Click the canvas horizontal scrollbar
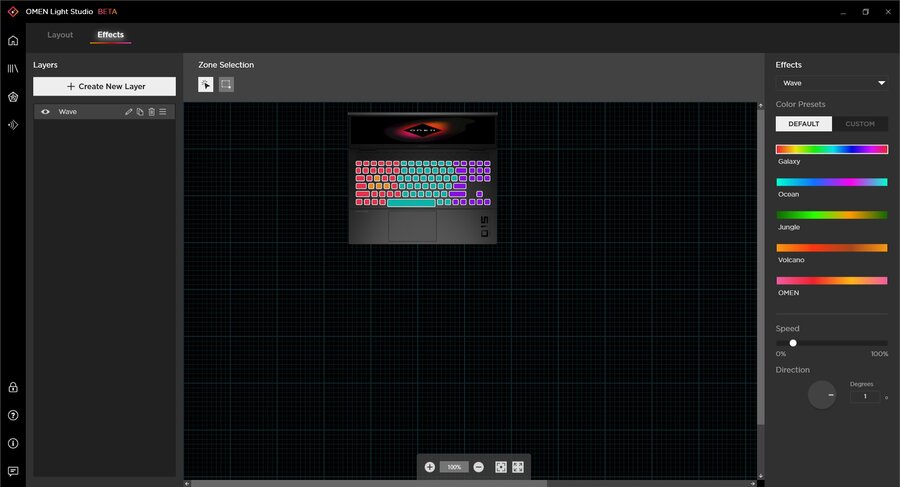This screenshot has width=900, height=487. click(x=369, y=484)
